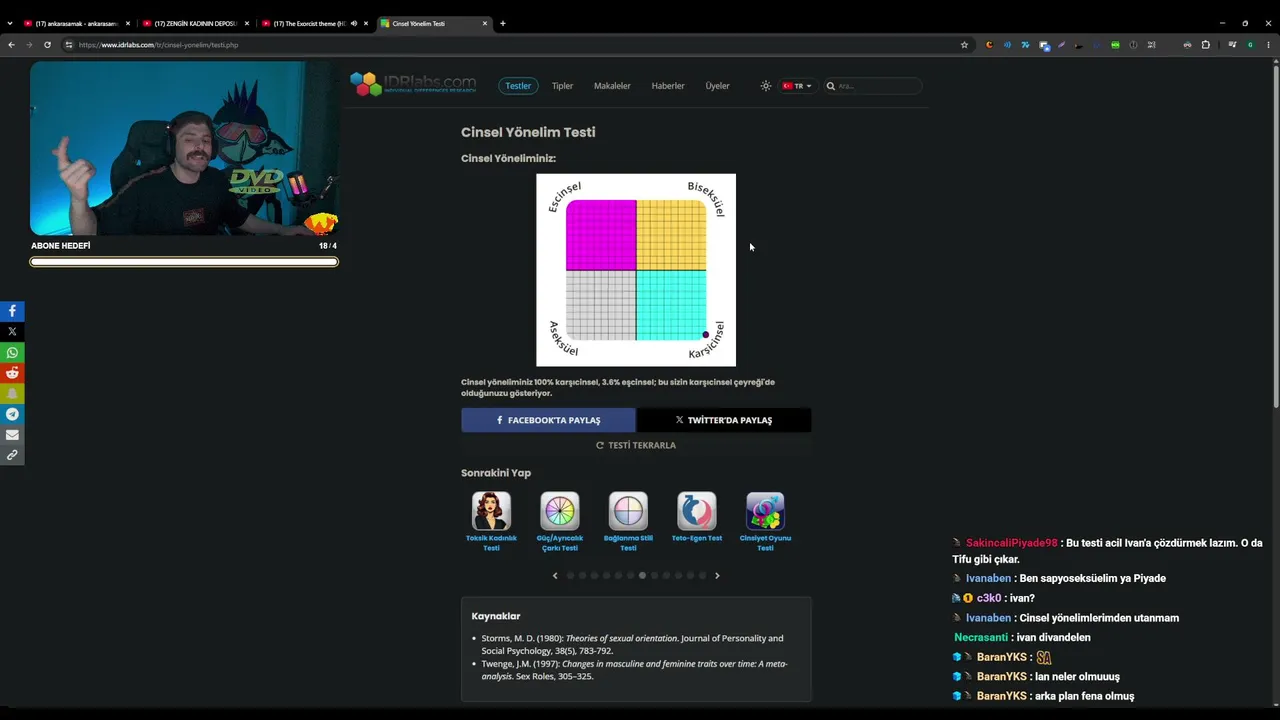Open the Teto-Egen Test icon
Viewport: 1280px width, 720px height.
[x=697, y=511]
